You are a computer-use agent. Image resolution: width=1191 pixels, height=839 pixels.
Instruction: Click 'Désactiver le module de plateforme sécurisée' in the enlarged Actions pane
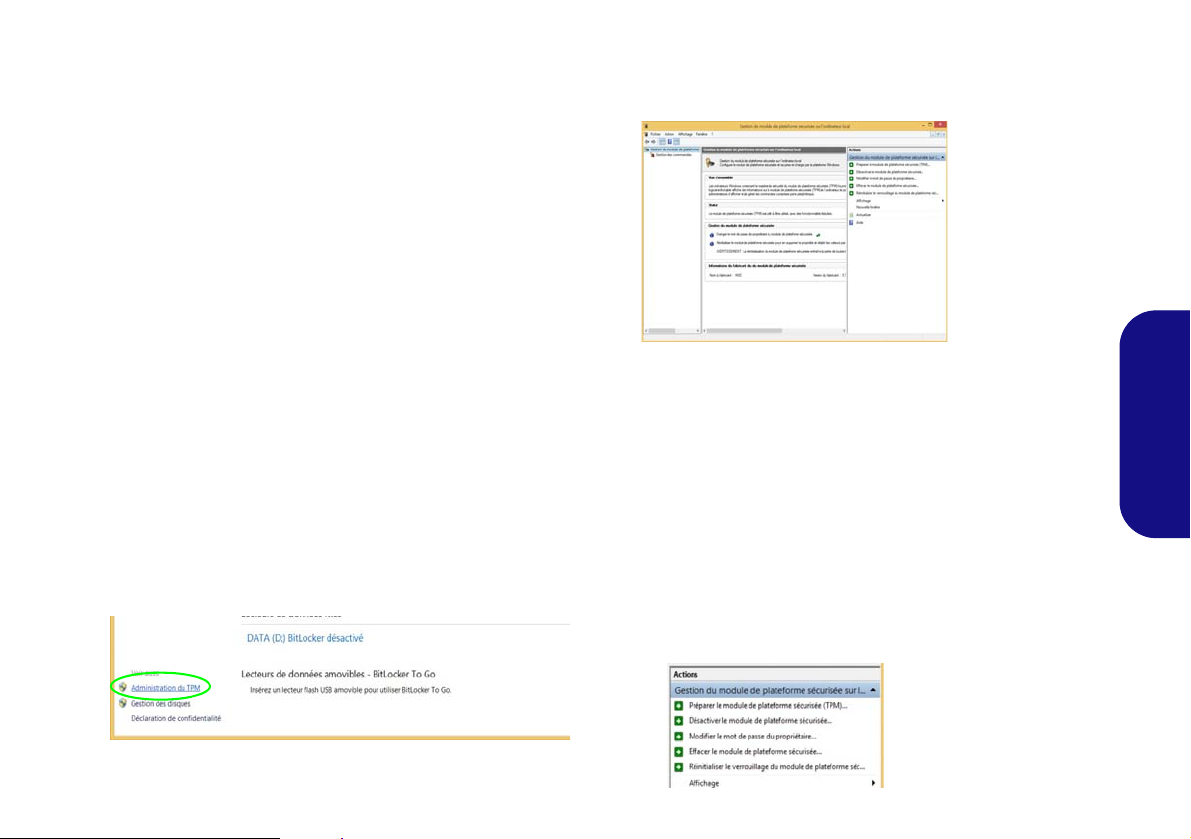760,721
